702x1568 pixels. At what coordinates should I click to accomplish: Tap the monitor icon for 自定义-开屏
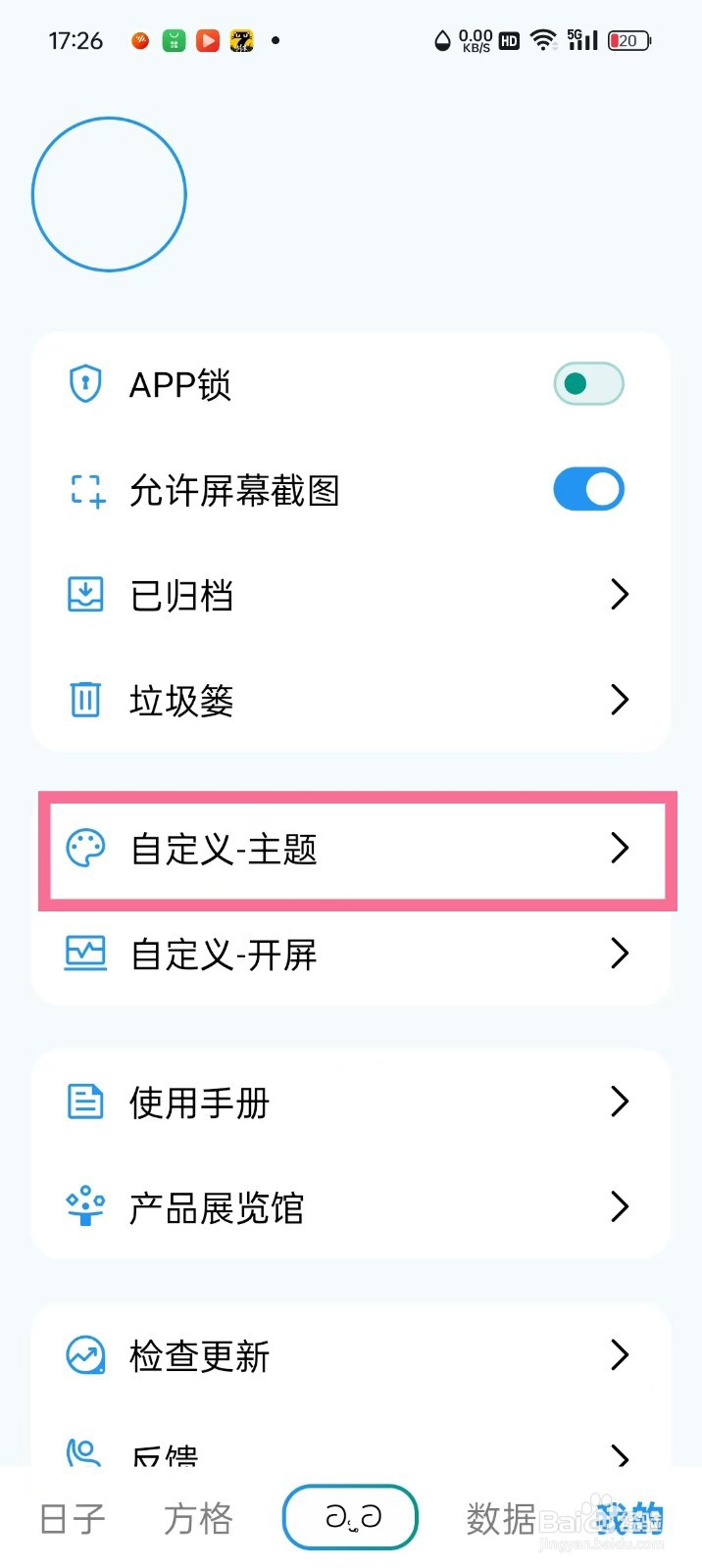(x=85, y=953)
